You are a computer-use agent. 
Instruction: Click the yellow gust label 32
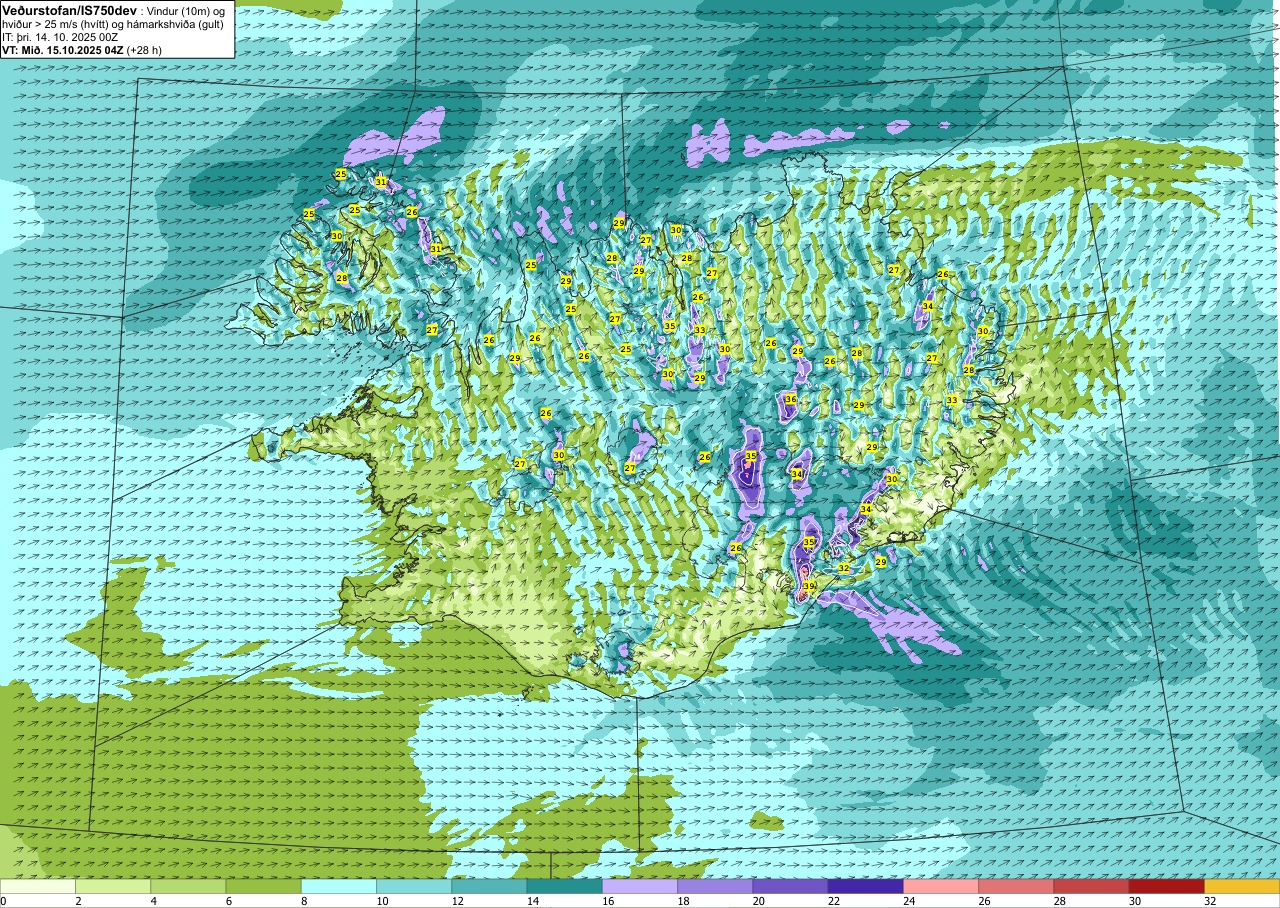click(x=843, y=568)
